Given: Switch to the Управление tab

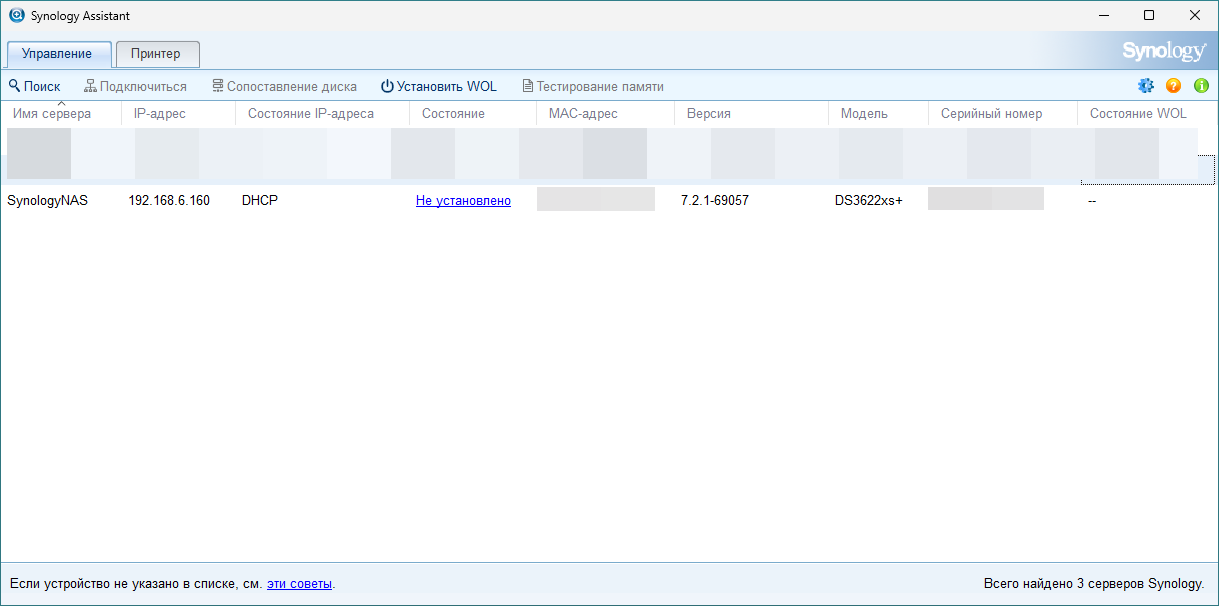Looking at the screenshot, I should point(57,54).
